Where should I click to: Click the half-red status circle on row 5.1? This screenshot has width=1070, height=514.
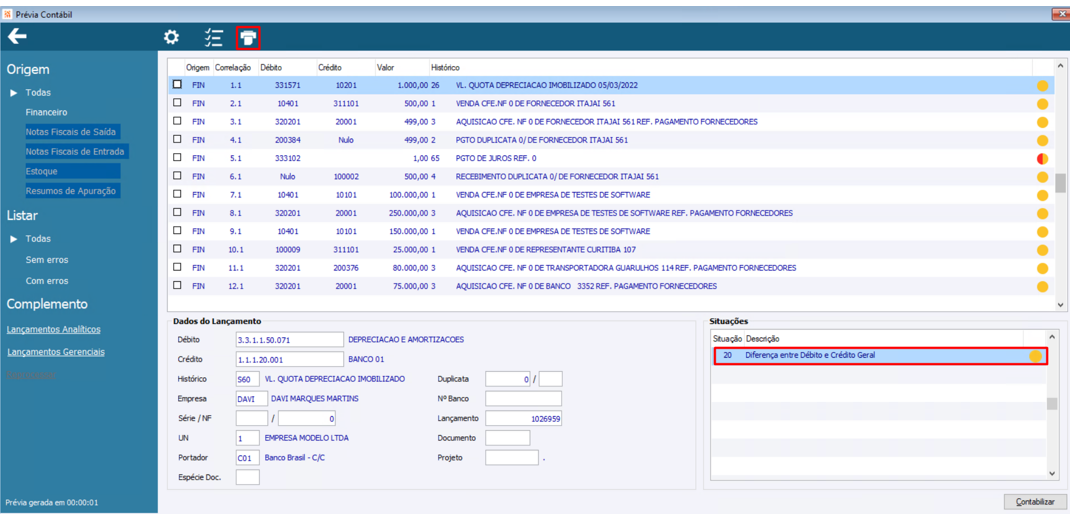[x=1042, y=158]
